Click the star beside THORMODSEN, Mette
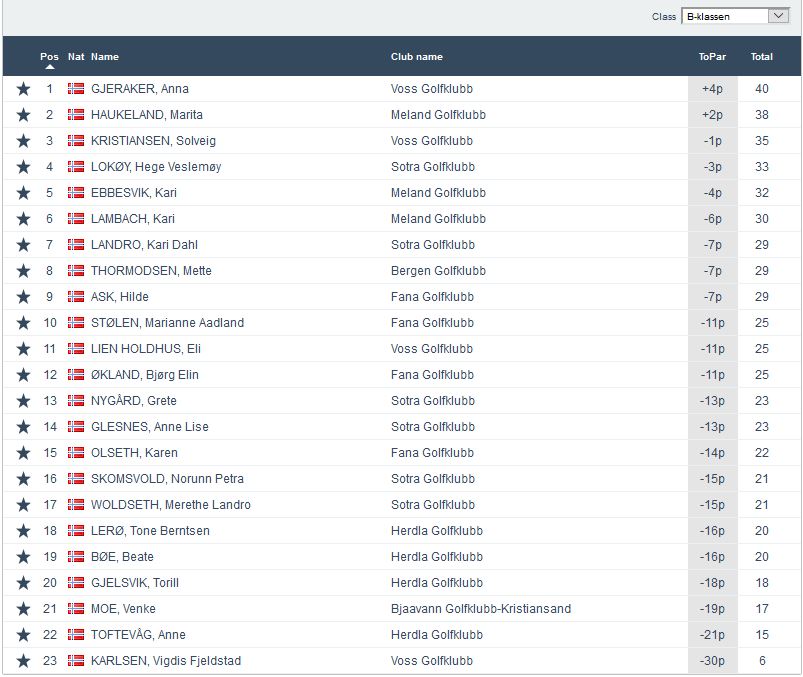 tap(23, 271)
